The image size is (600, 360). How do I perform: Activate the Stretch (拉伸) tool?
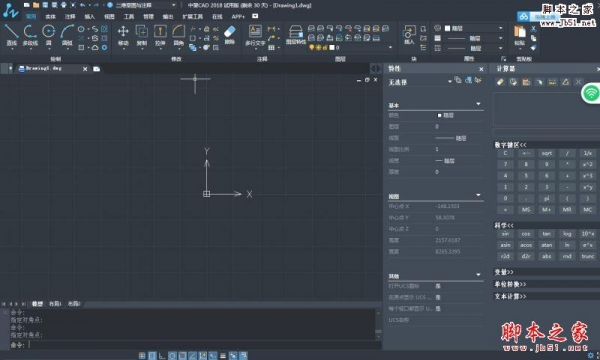pos(160,34)
